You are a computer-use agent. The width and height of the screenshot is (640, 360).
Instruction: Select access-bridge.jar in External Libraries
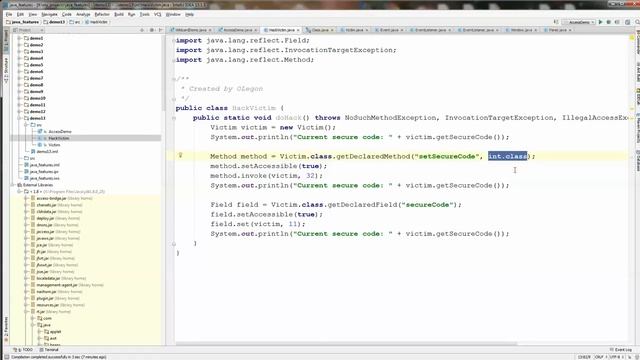(51, 198)
